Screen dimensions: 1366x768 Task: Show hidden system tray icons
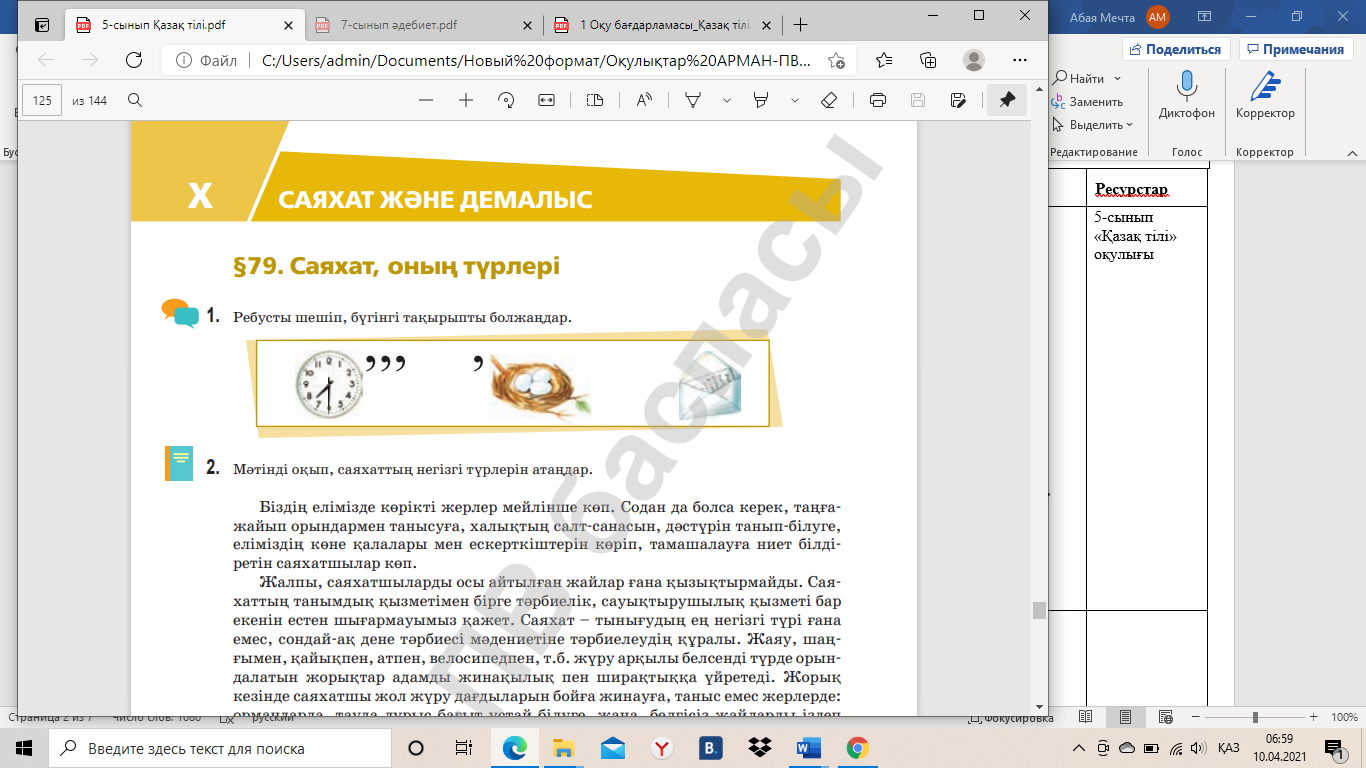[1078, 748]
